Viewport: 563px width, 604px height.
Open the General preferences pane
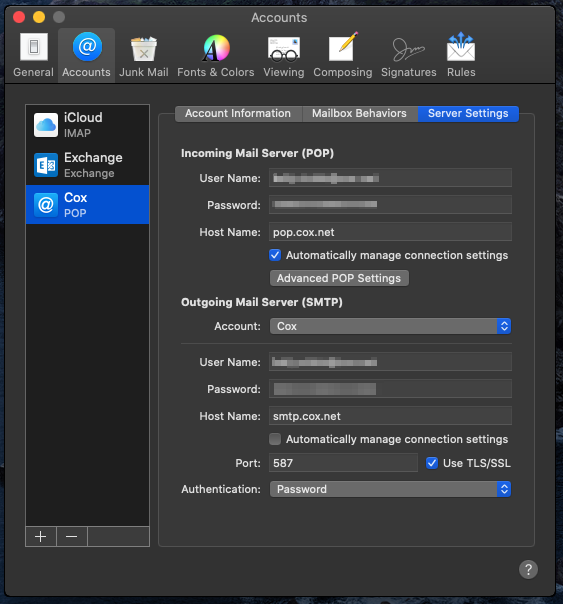click(34, 55)
